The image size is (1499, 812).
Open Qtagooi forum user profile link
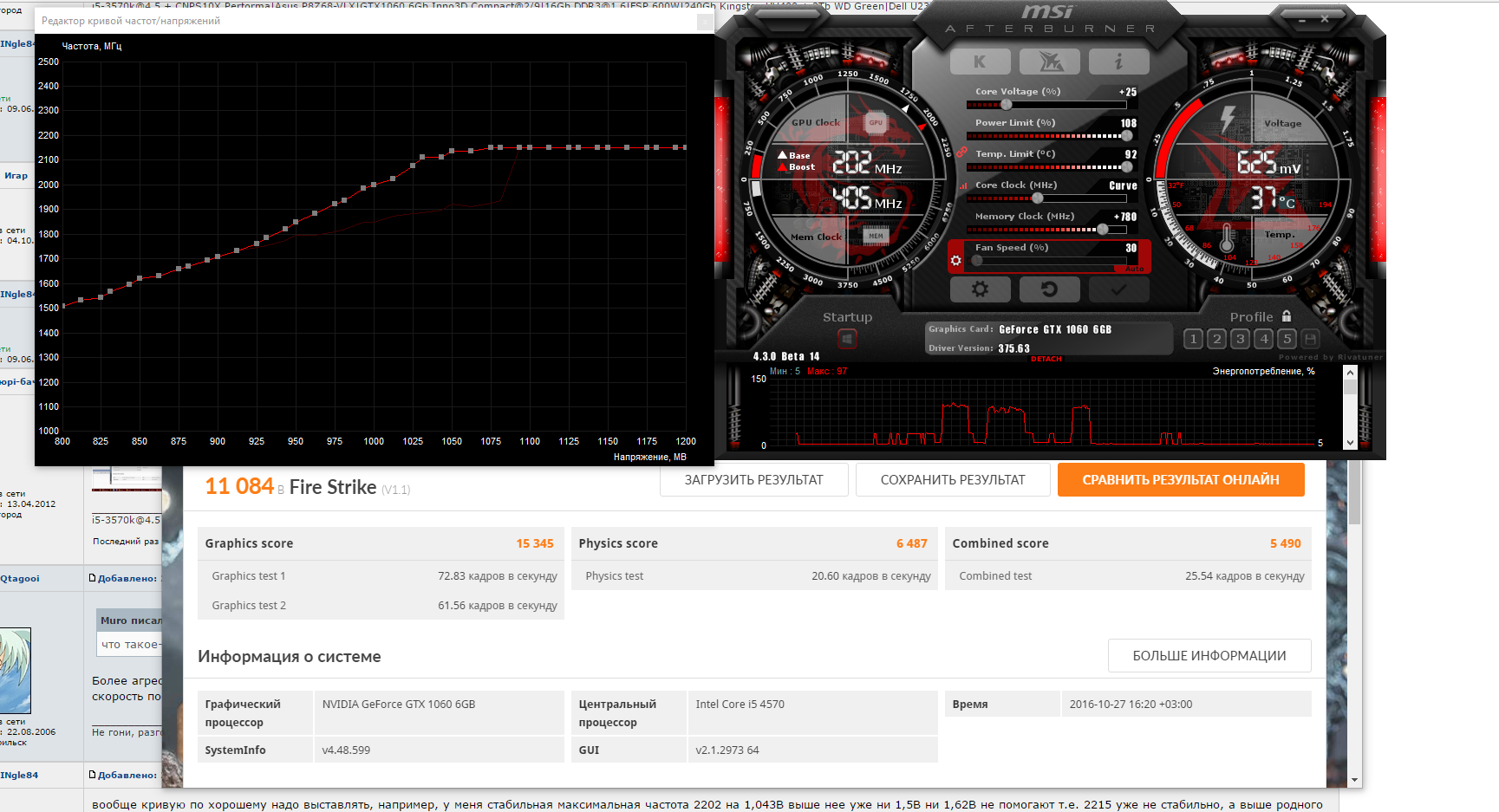tap(20, 578)
